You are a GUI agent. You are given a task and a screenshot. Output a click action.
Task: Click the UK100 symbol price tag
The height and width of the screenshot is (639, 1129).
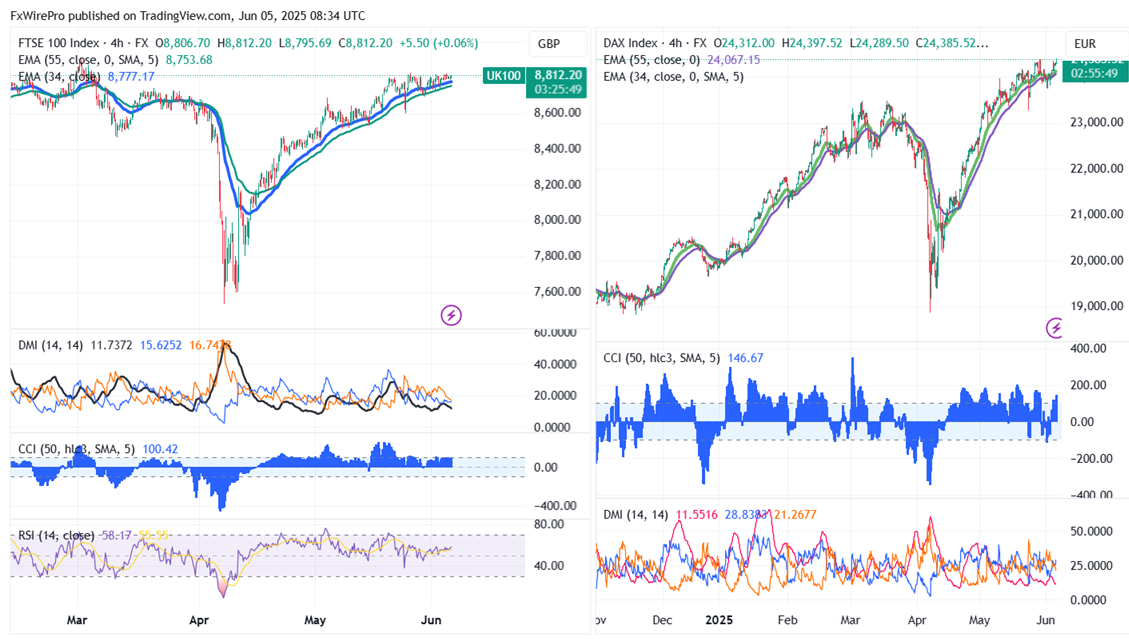[x=503, y=76]
